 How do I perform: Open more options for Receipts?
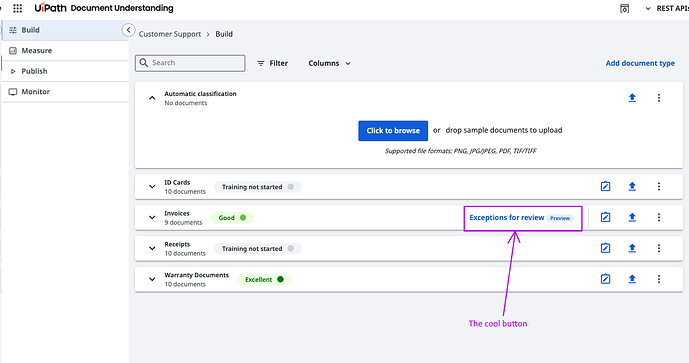(x=659, y=248)
